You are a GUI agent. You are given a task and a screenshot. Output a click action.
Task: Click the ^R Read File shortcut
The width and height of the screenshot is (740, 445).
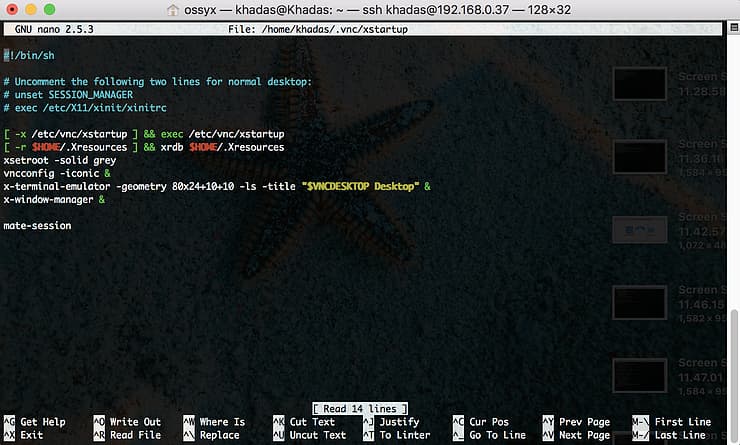click(126, 435)
